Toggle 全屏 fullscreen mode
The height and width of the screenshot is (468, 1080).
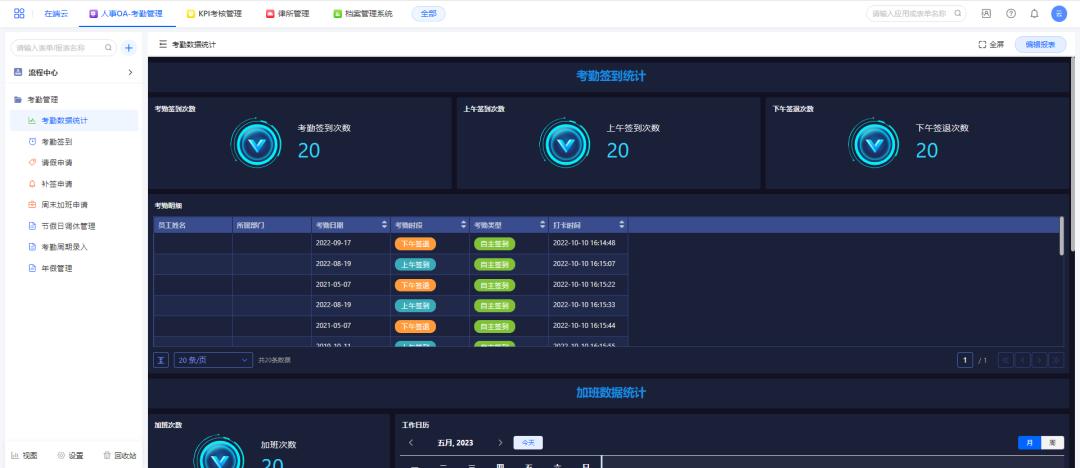tap(991, 45)
